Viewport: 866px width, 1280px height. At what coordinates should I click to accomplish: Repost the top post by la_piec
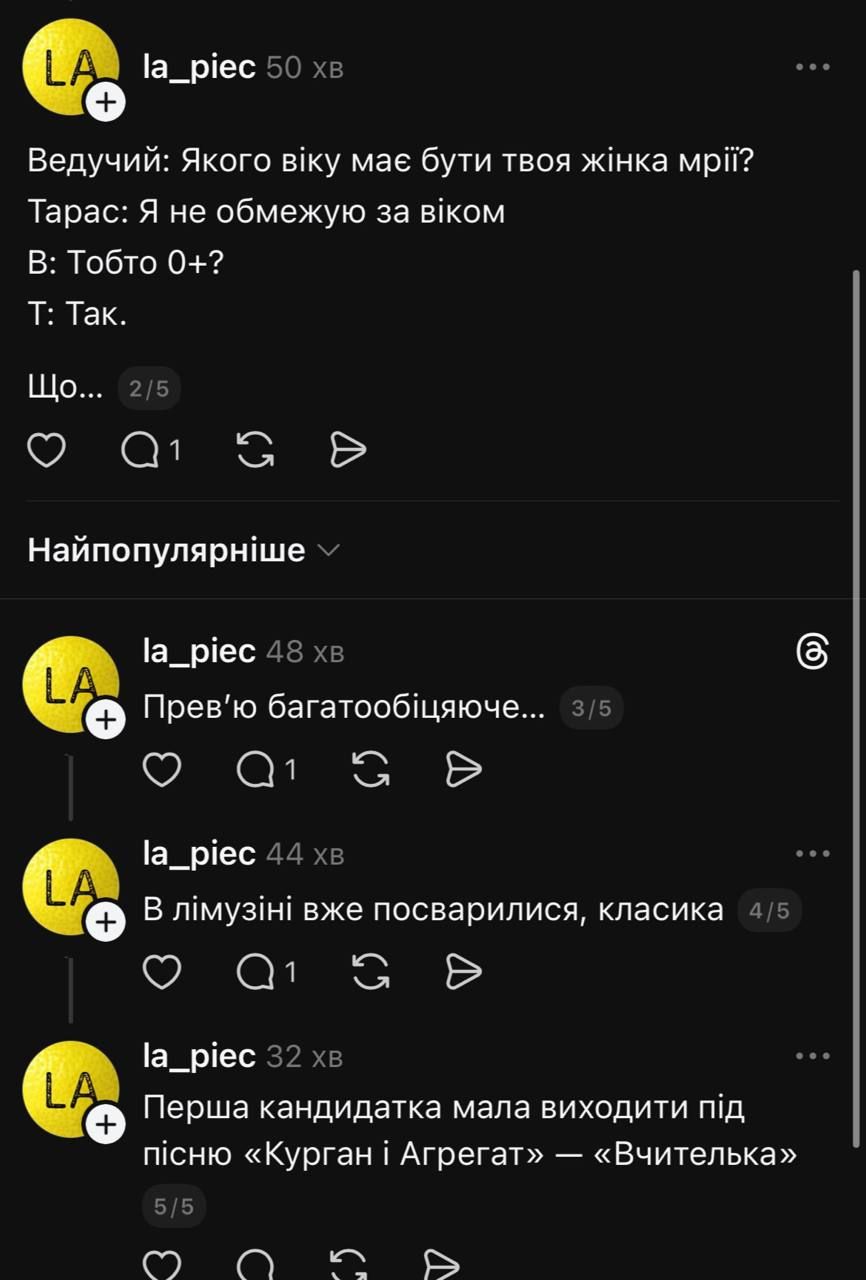coord(255,452)
